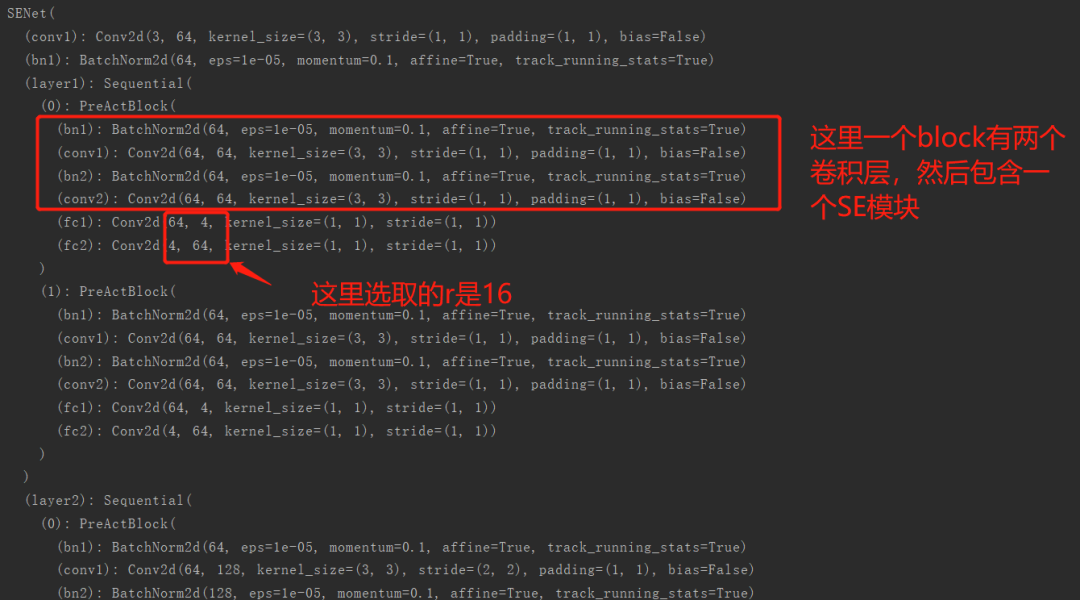1080x600 pixels.
Task: Click the BatchNorm2d(128 line at the bottom
Action: click(406, 592)
